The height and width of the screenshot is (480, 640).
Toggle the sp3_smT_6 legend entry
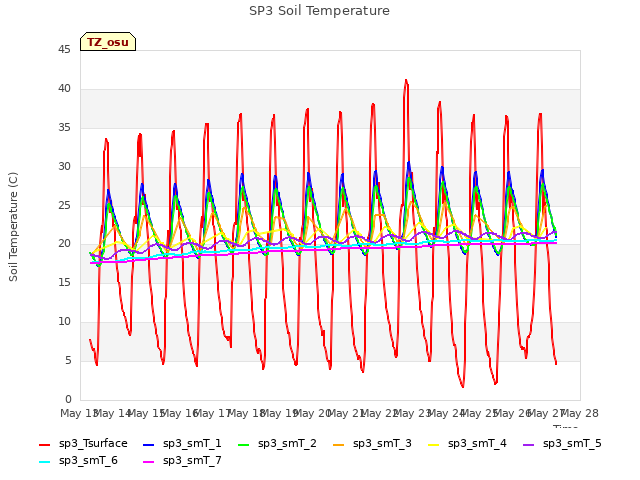click(x=78, y=460)
